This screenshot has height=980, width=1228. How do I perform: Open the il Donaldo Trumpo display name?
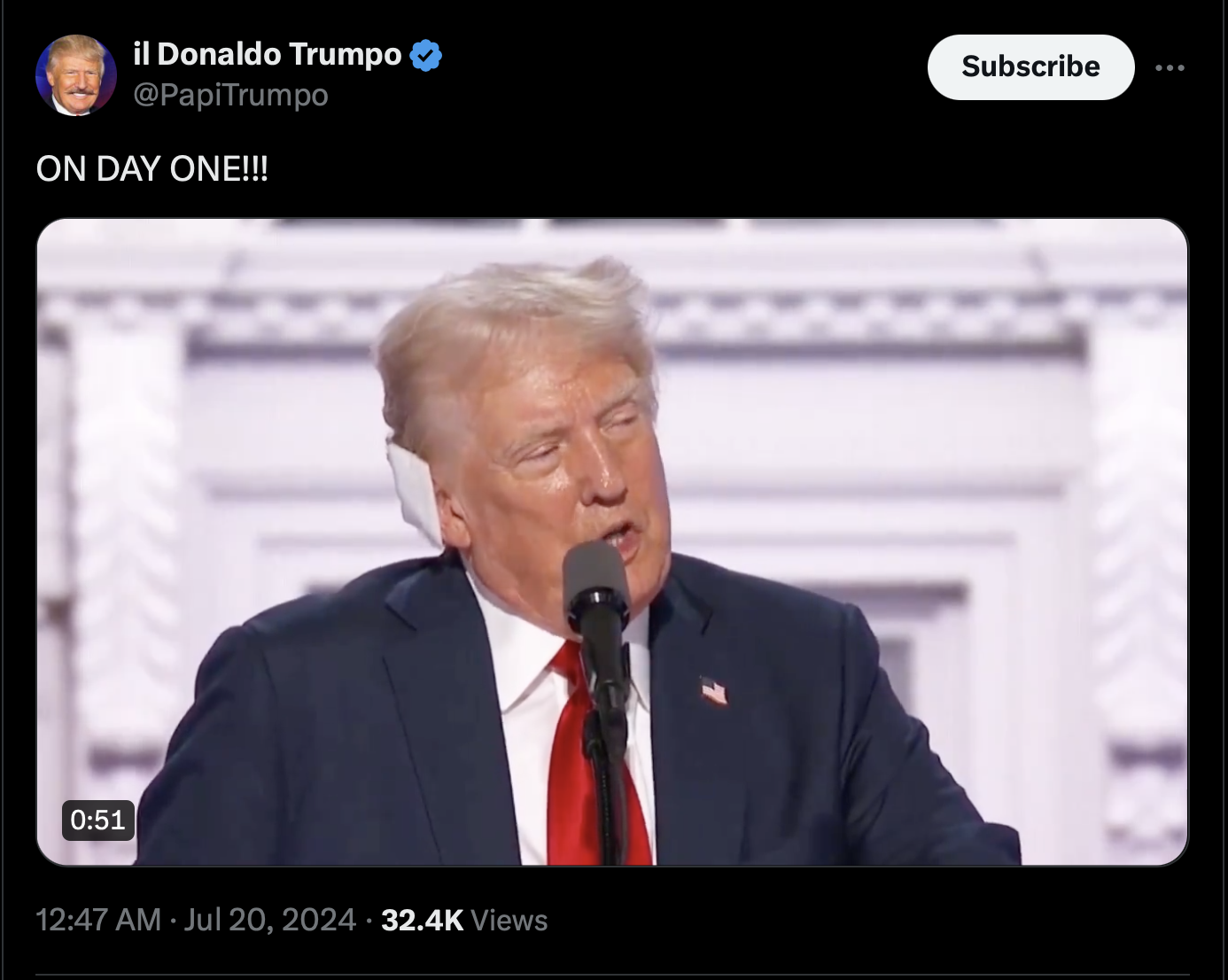(268, 54)
